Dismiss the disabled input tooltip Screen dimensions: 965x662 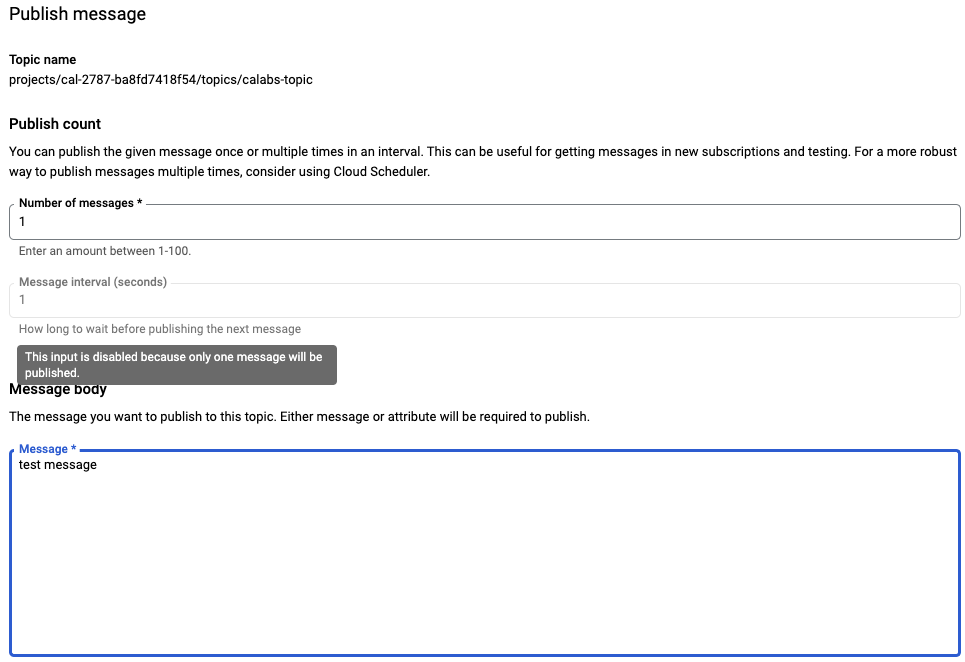tap(176, 364)
